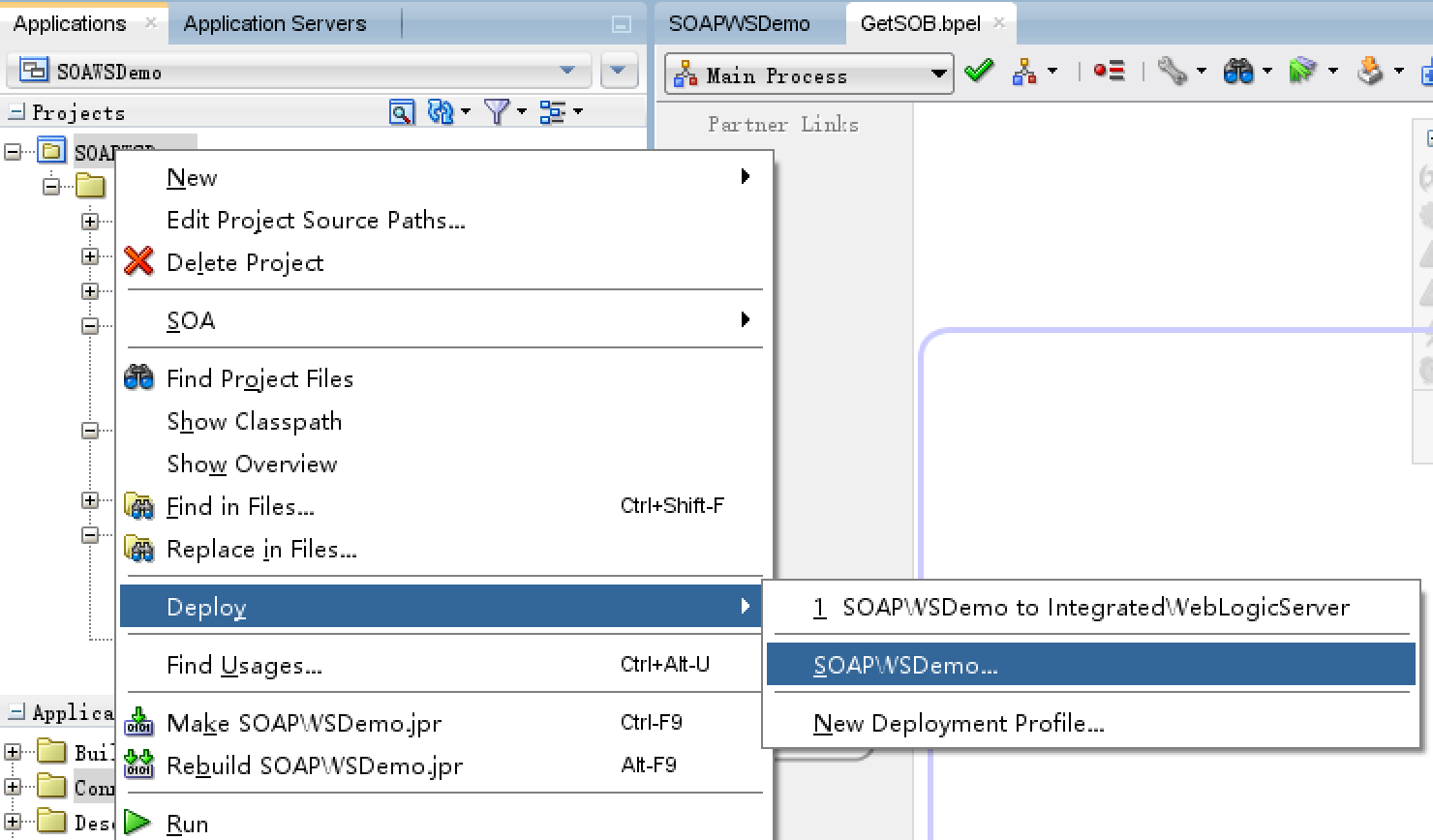Close the GetSOB.bpel tab
The width and height of the screenshot is (1433, 840).
click(x=999, y=22)
